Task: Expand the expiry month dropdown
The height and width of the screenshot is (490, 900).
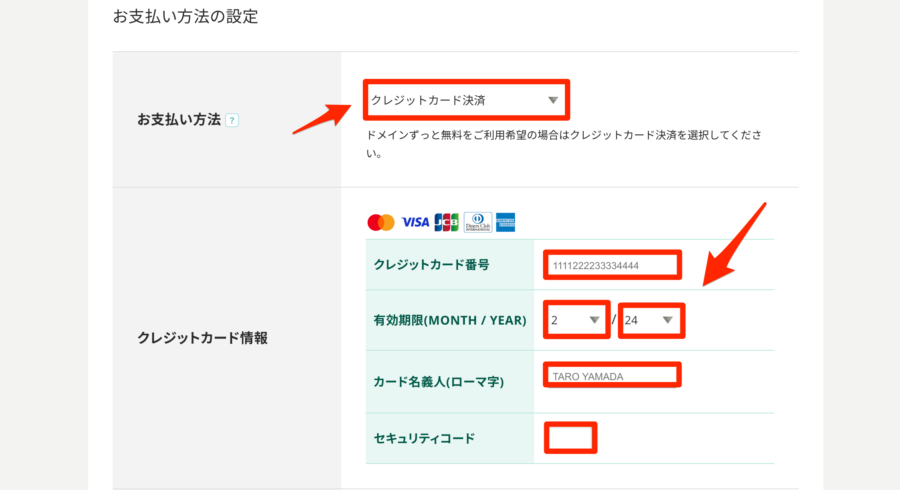Action: (577, 320)
